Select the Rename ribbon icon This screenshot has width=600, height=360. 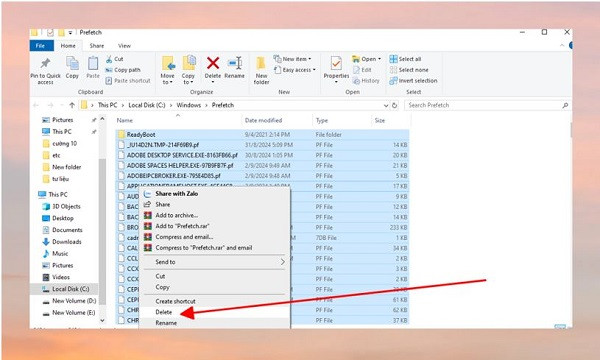coord(235,63)
